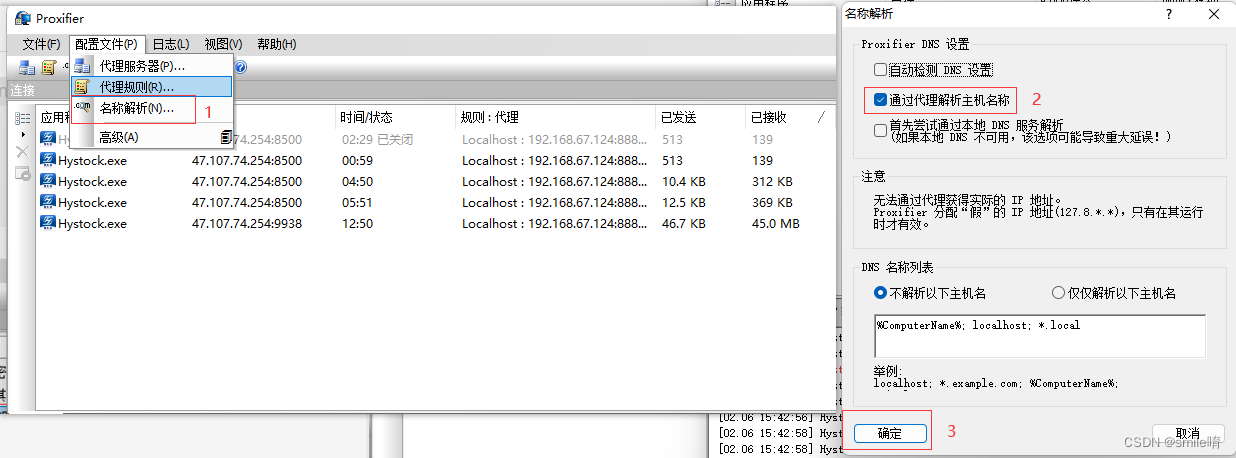1236x458 pixels.
Task: Sort by the 已发送 column header
Action: point(701,117)
